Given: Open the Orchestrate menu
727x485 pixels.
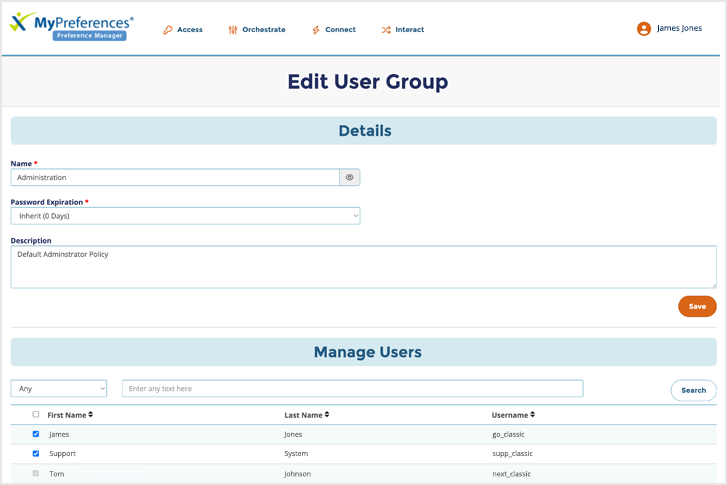Looking at the screenshot, I should pyautogui.click(x=263, y=30).
